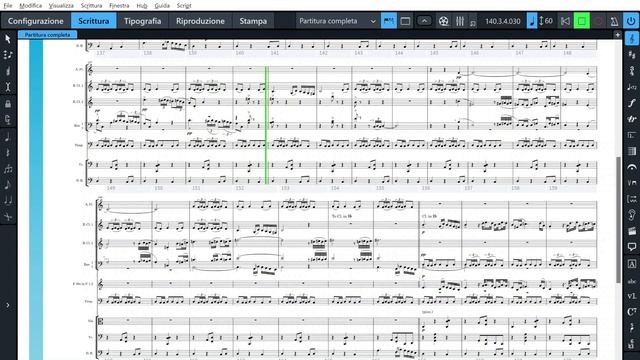Viewport: 640px width, 360px height.
Task: Open the tempo panel icon
Action: pos(631,87)
